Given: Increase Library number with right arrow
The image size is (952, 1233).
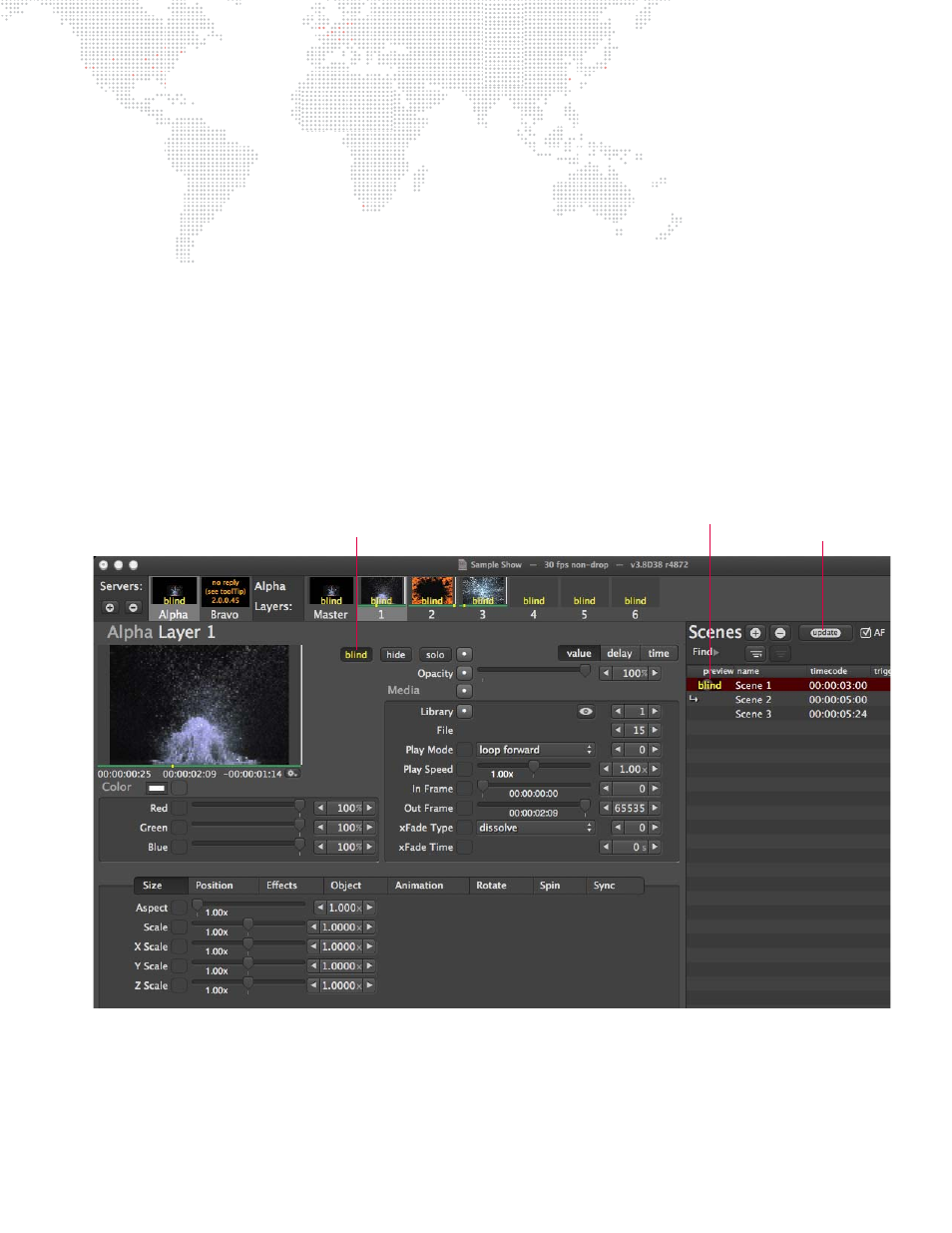Looking at the screenshot, I should pos(655,712).
